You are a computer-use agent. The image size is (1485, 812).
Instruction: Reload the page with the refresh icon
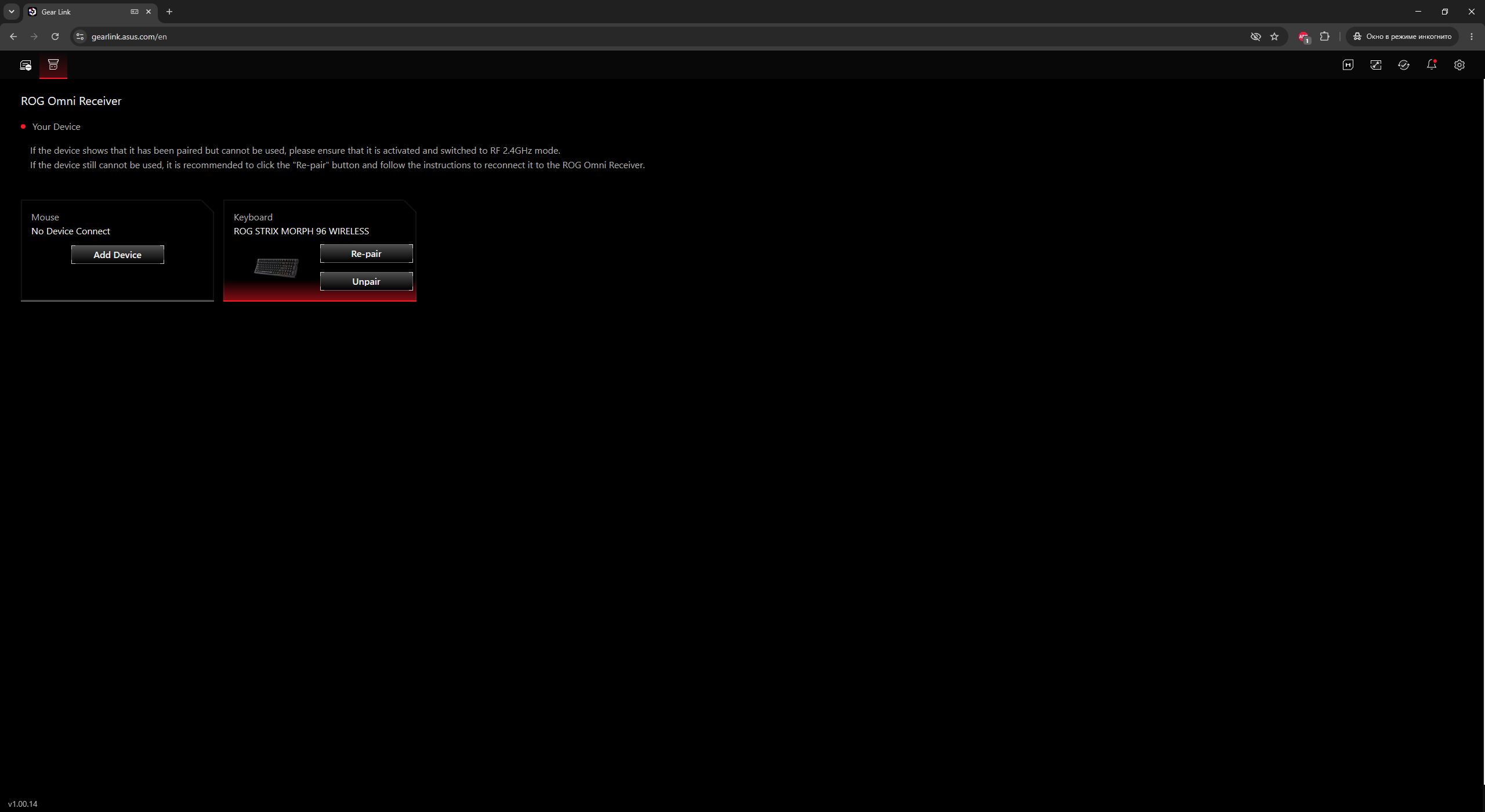[55, 37]
